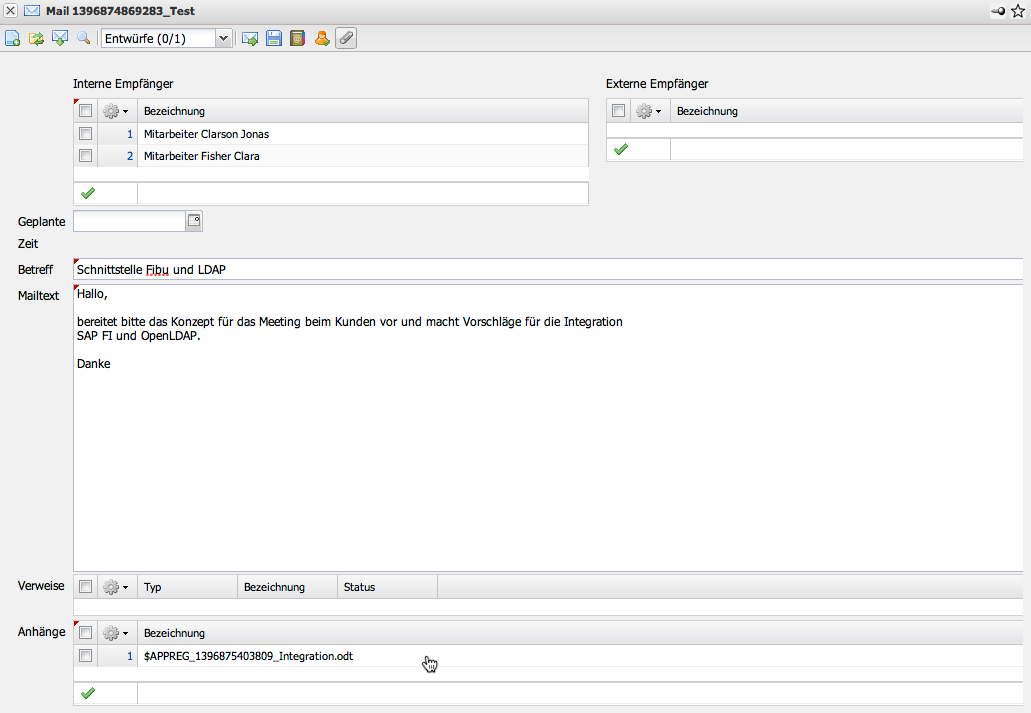Viewport: 1031px width, 713px height.
Task: Click the star favorite icon
Action: 1018,11
